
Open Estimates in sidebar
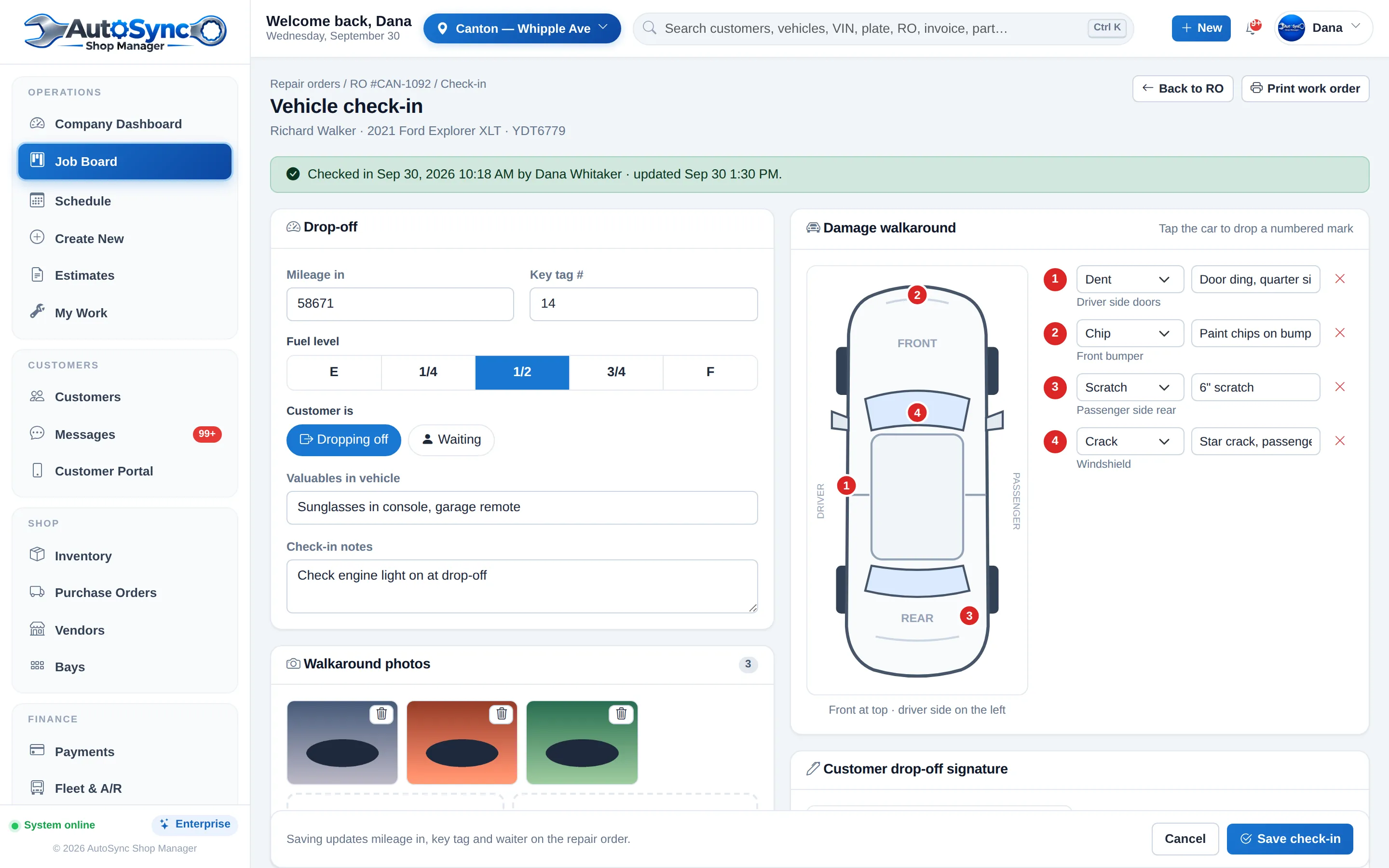pos(125,275)
